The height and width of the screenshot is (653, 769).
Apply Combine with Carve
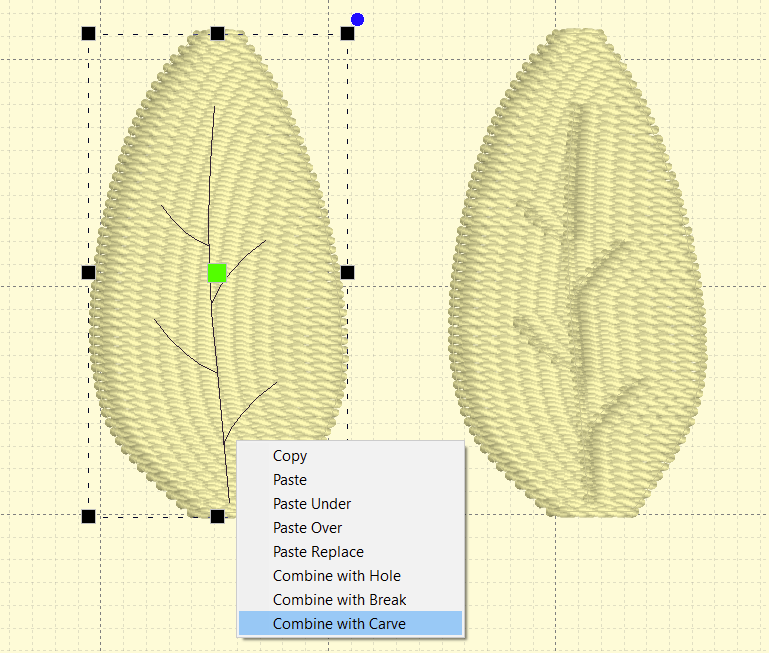[x=339, y=624]
